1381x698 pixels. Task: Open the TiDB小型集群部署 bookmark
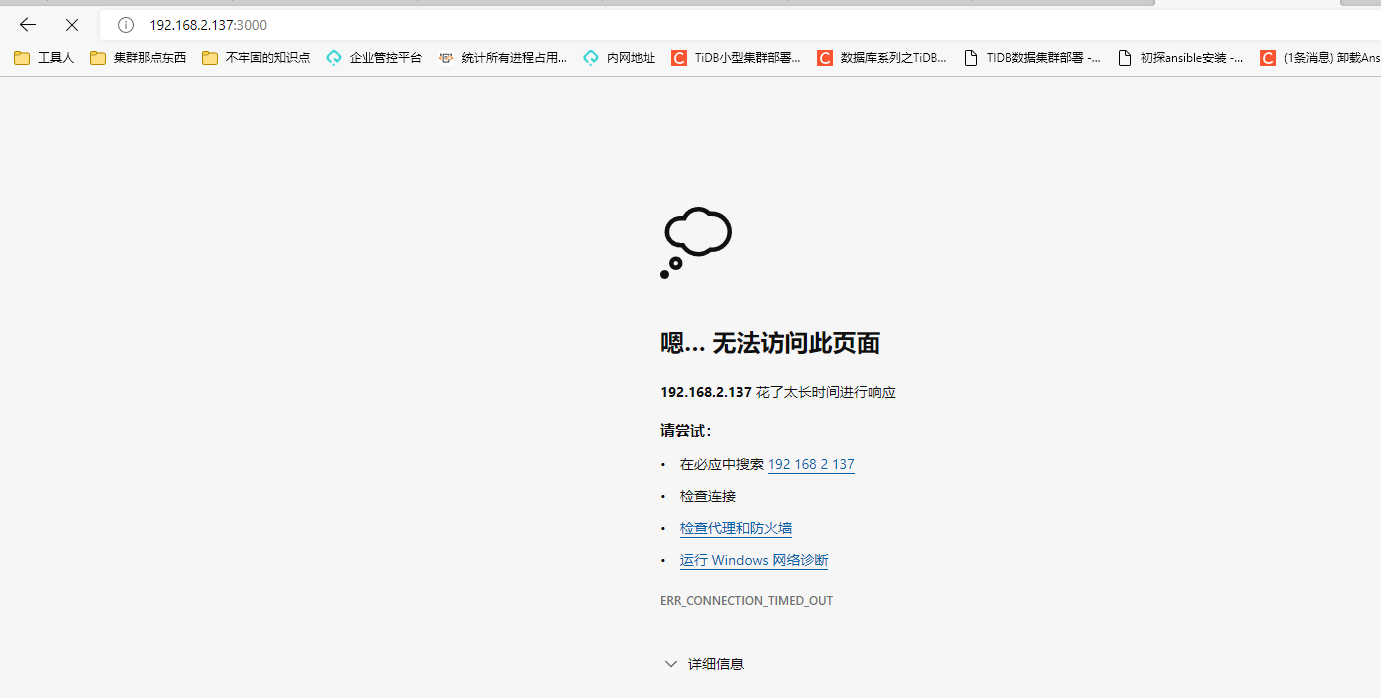pyautogui.click(x=736, y=58)
